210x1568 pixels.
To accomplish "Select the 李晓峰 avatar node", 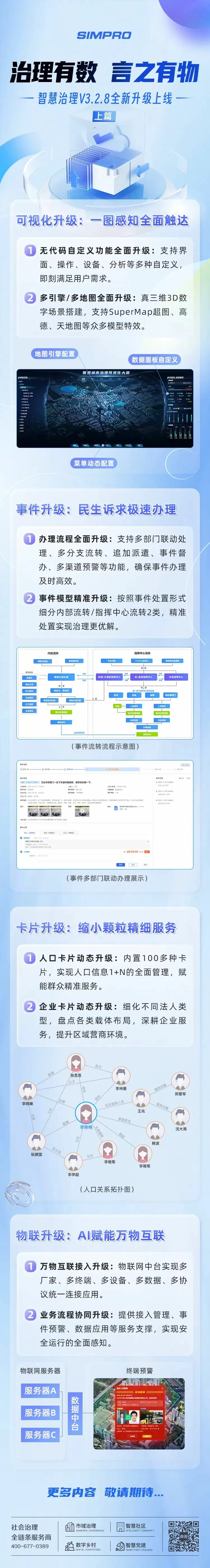I will click(27, 1091).
